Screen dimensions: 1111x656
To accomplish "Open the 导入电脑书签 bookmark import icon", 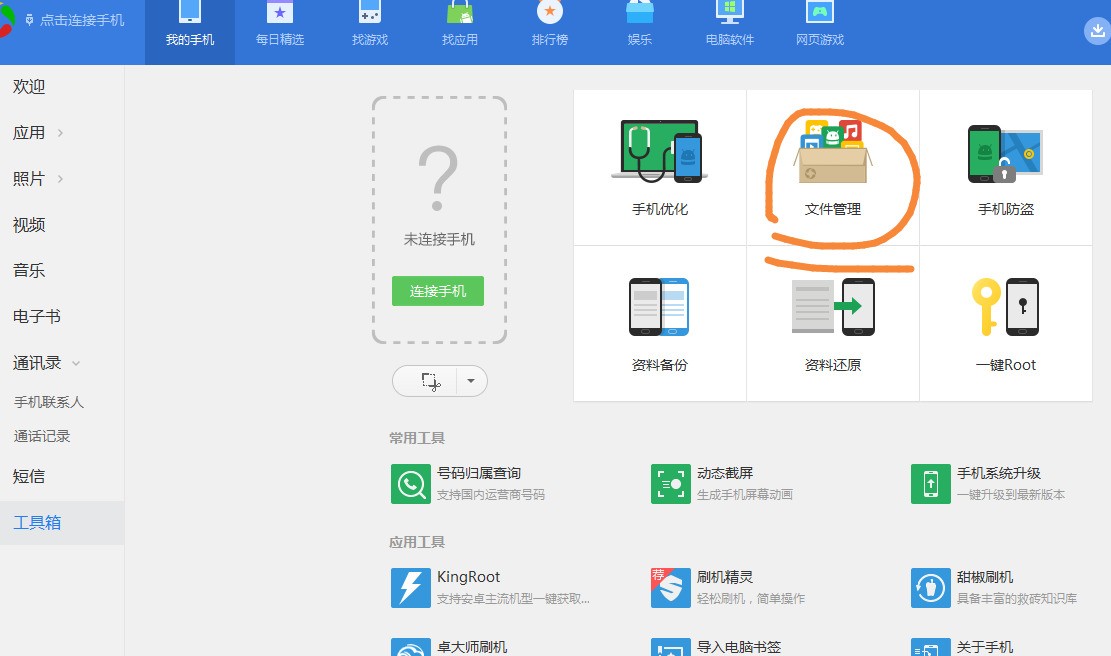I will tap(671, 647).
